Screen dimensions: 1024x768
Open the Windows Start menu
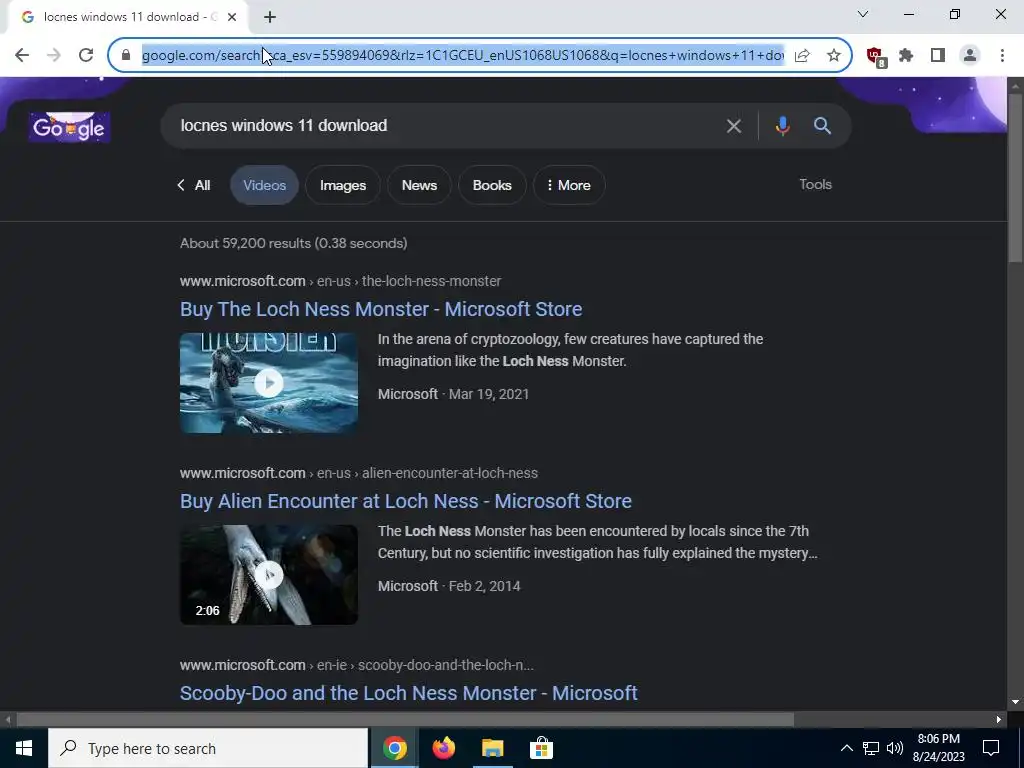pos(24,748)
